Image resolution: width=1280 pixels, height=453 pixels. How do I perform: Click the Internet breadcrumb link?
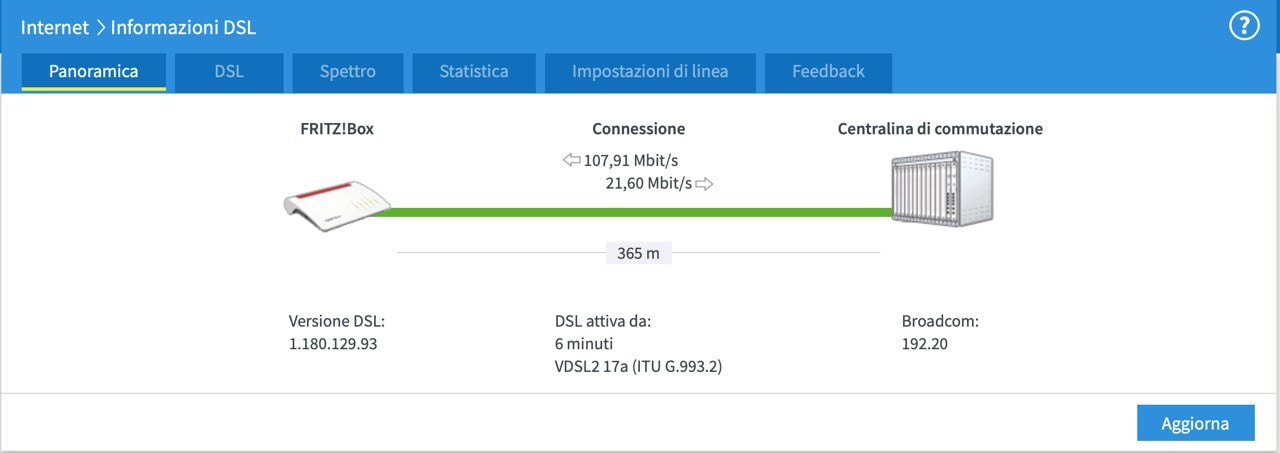[55, 28]
